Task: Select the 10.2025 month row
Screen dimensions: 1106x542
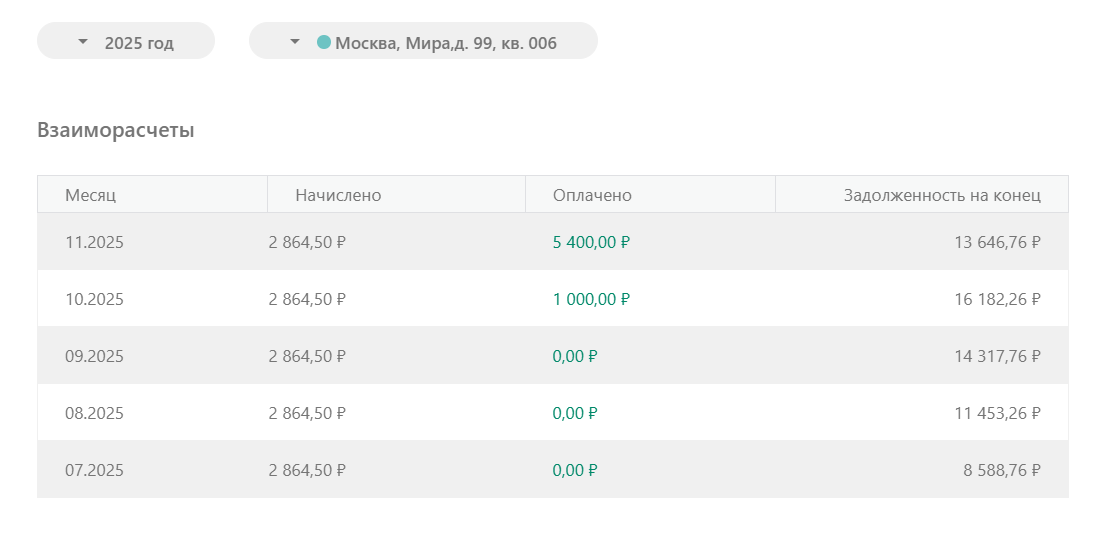Action: click(95, 299)
